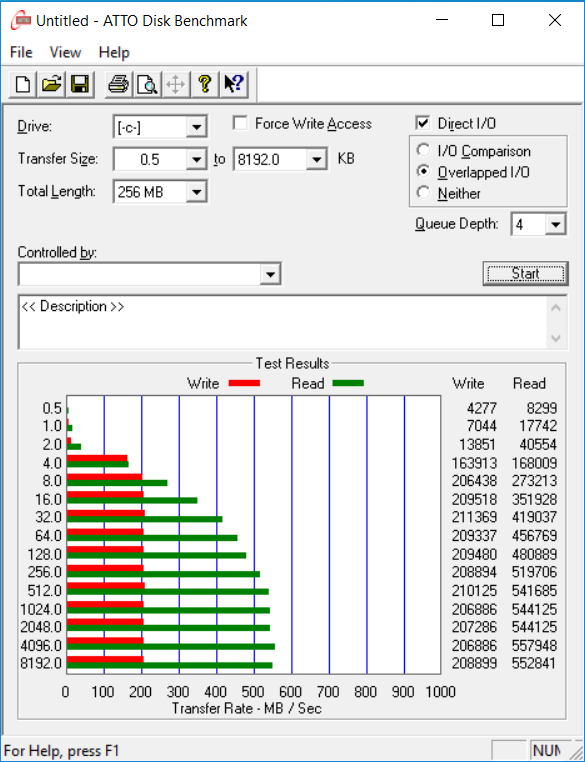Expand the Queue Depth dropdown
The width and height of the screenshot is (585, 762).
[555, 225]
